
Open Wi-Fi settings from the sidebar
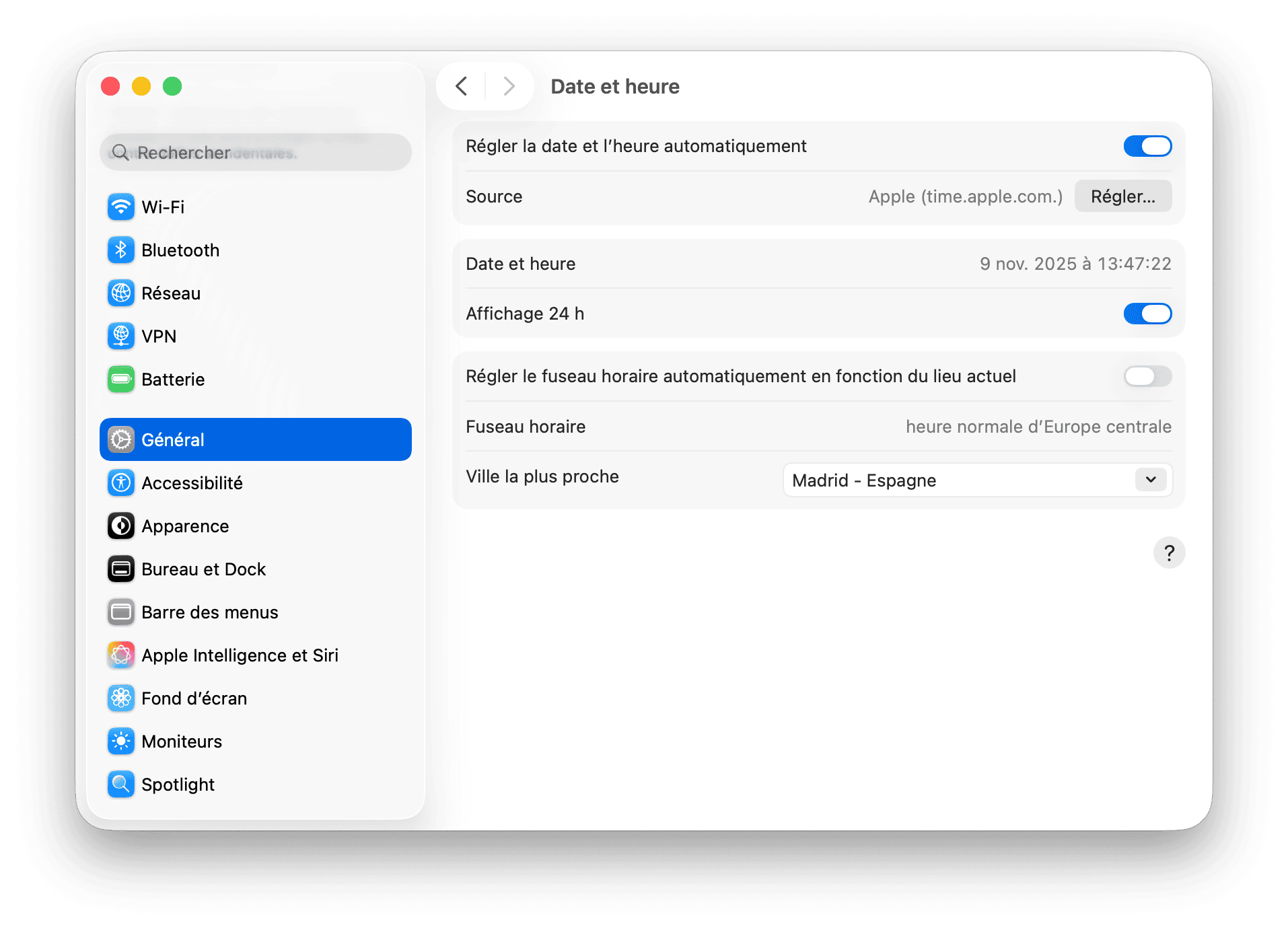coord(121,207)
